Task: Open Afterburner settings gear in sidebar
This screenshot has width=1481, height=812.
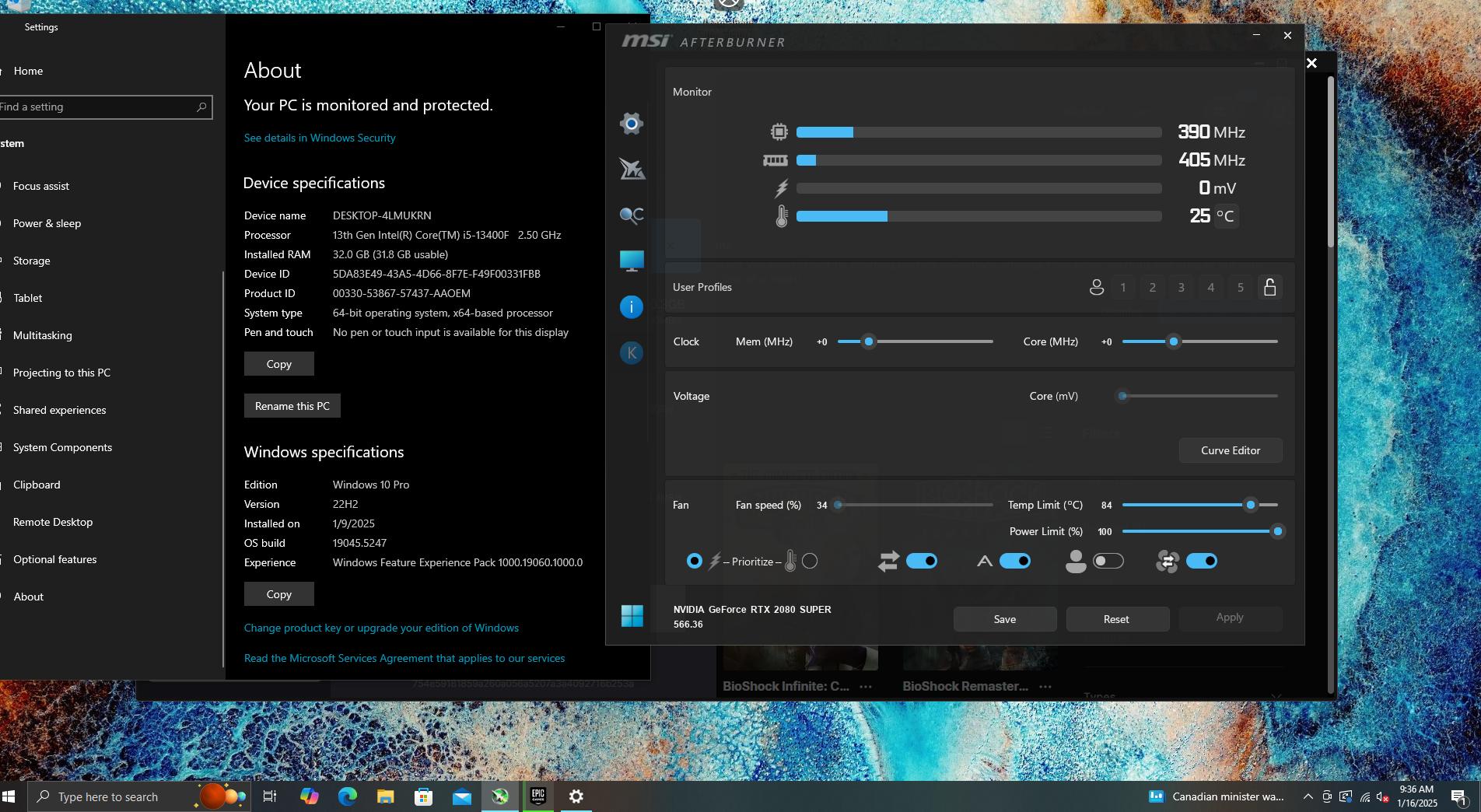Action: 631,124
